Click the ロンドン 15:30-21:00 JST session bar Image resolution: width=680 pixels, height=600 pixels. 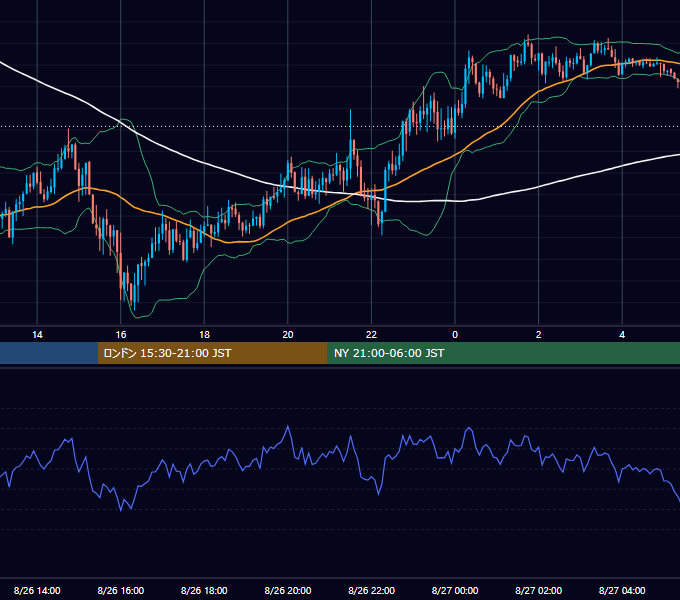pyautogui.click(x=212, y=353)
